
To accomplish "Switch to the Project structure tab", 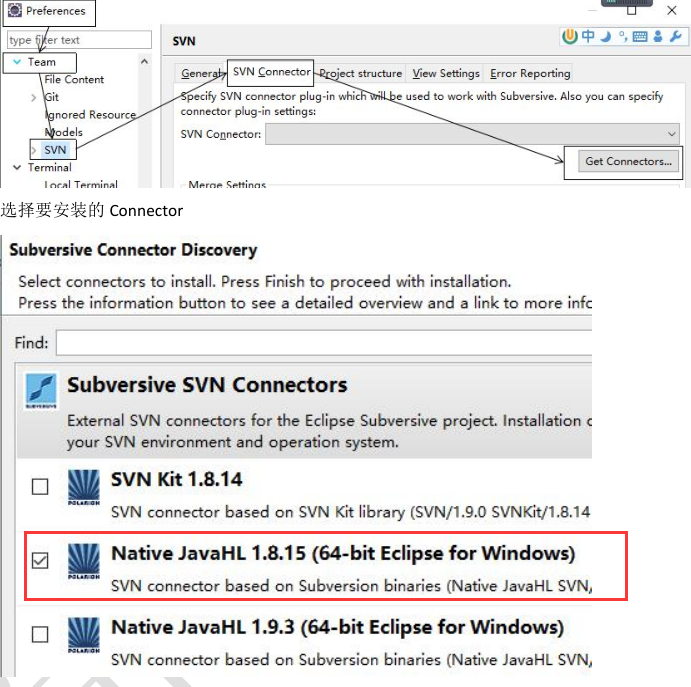I will click(360, 73).
